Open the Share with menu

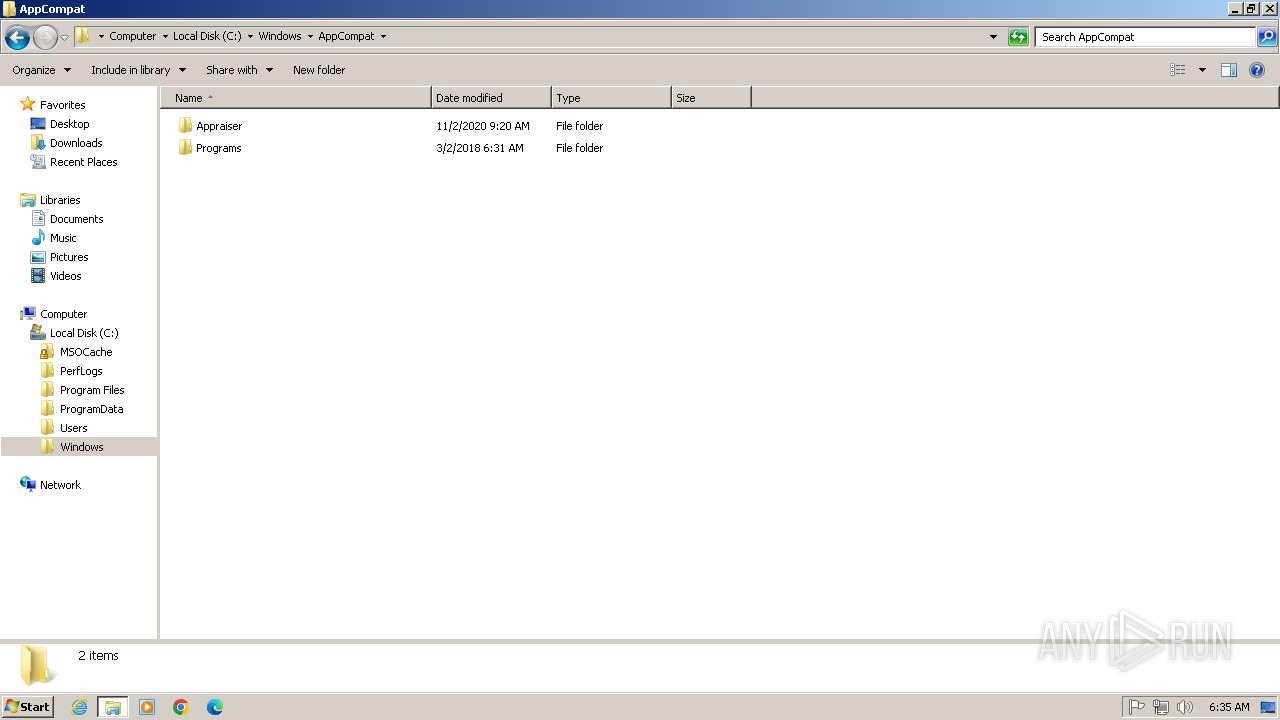pyautogui.click(x=239, y=70)
